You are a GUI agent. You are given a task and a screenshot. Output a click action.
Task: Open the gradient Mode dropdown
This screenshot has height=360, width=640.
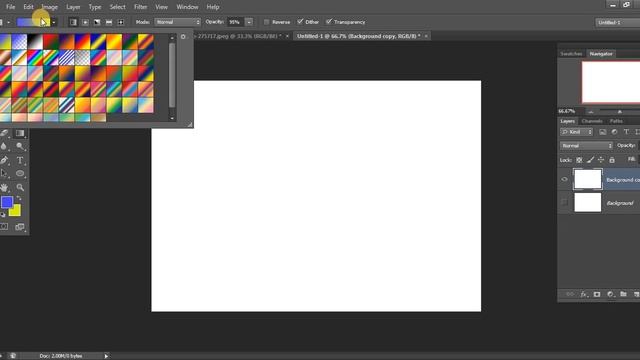click(178, 22)
